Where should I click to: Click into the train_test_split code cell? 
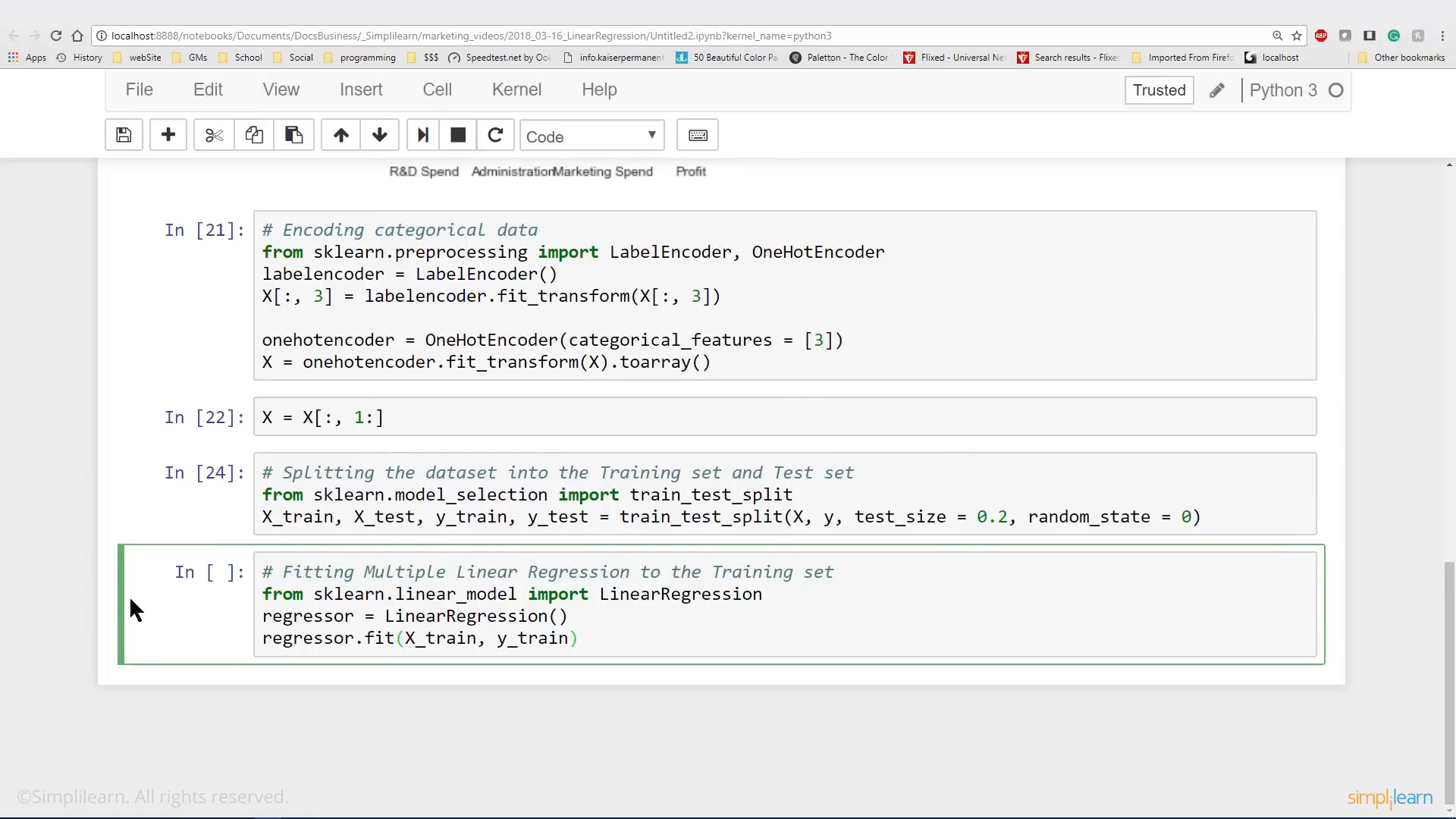point(785,494)
